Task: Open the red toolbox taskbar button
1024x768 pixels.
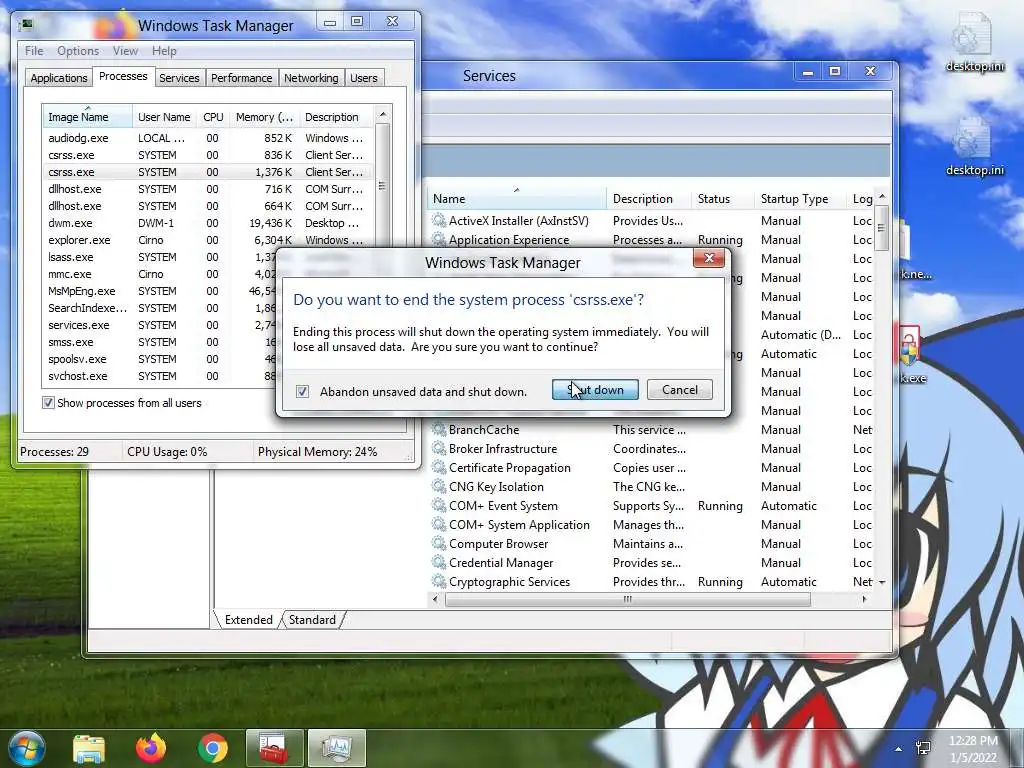Action: click(274, 748)
